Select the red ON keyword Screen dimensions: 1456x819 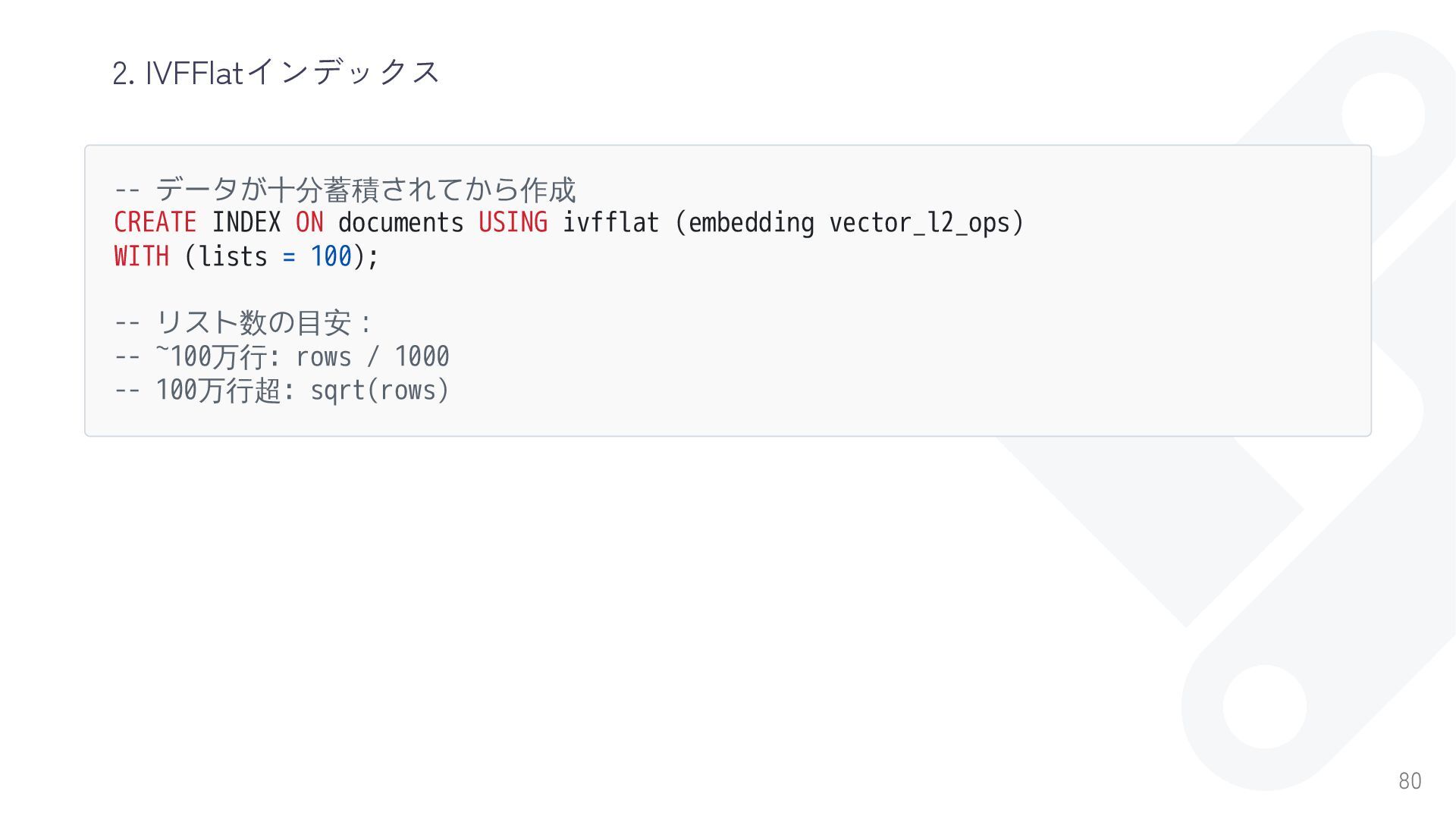(309, 223)
